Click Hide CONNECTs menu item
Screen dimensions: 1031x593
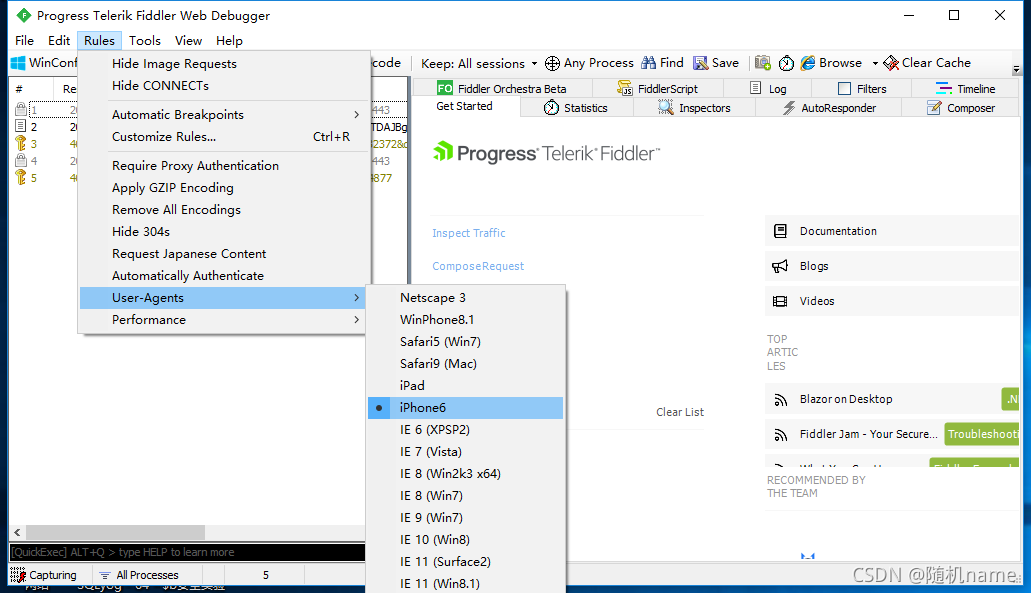(222, 85)
